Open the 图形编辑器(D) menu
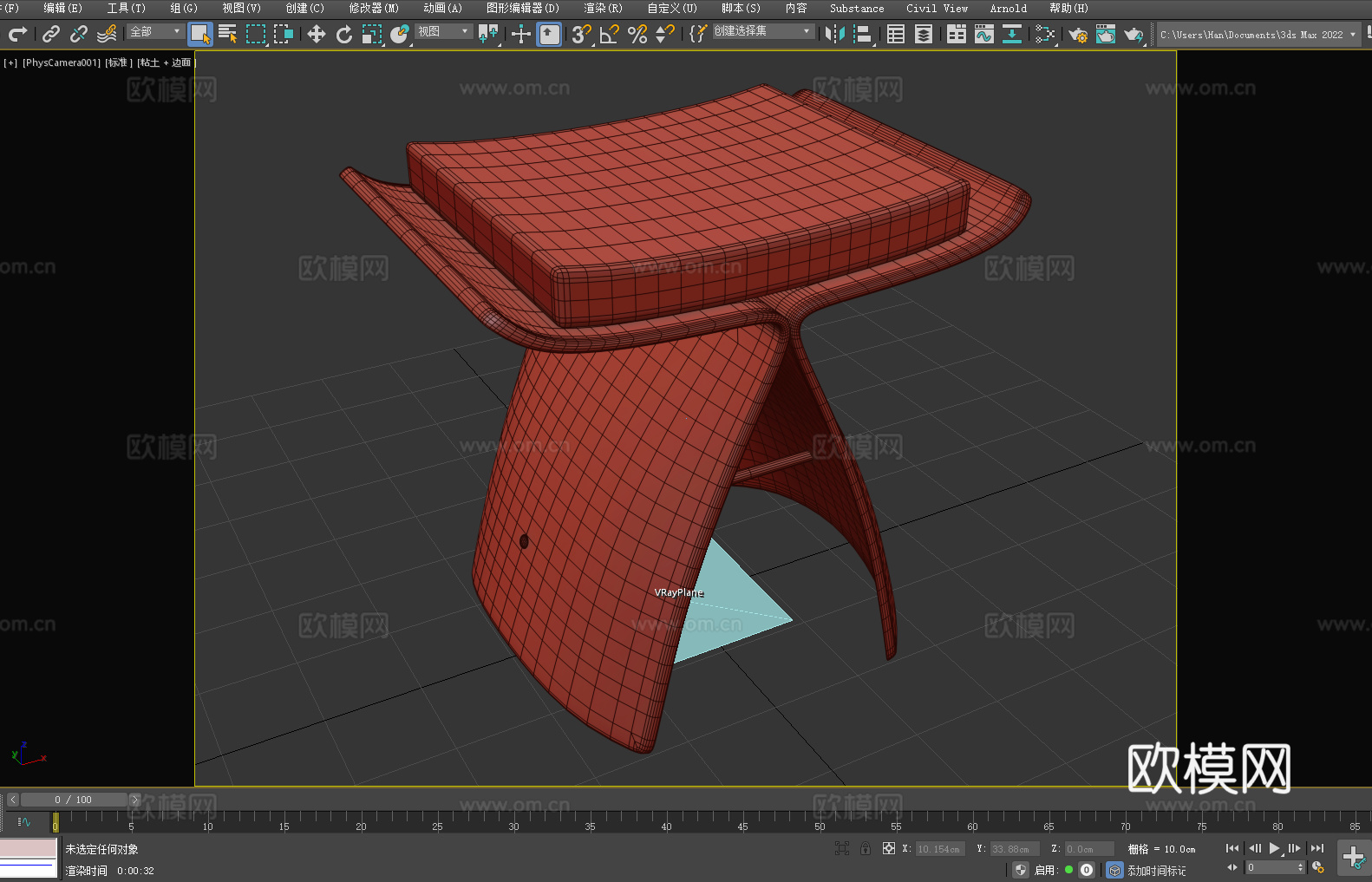 click(523, 8)
